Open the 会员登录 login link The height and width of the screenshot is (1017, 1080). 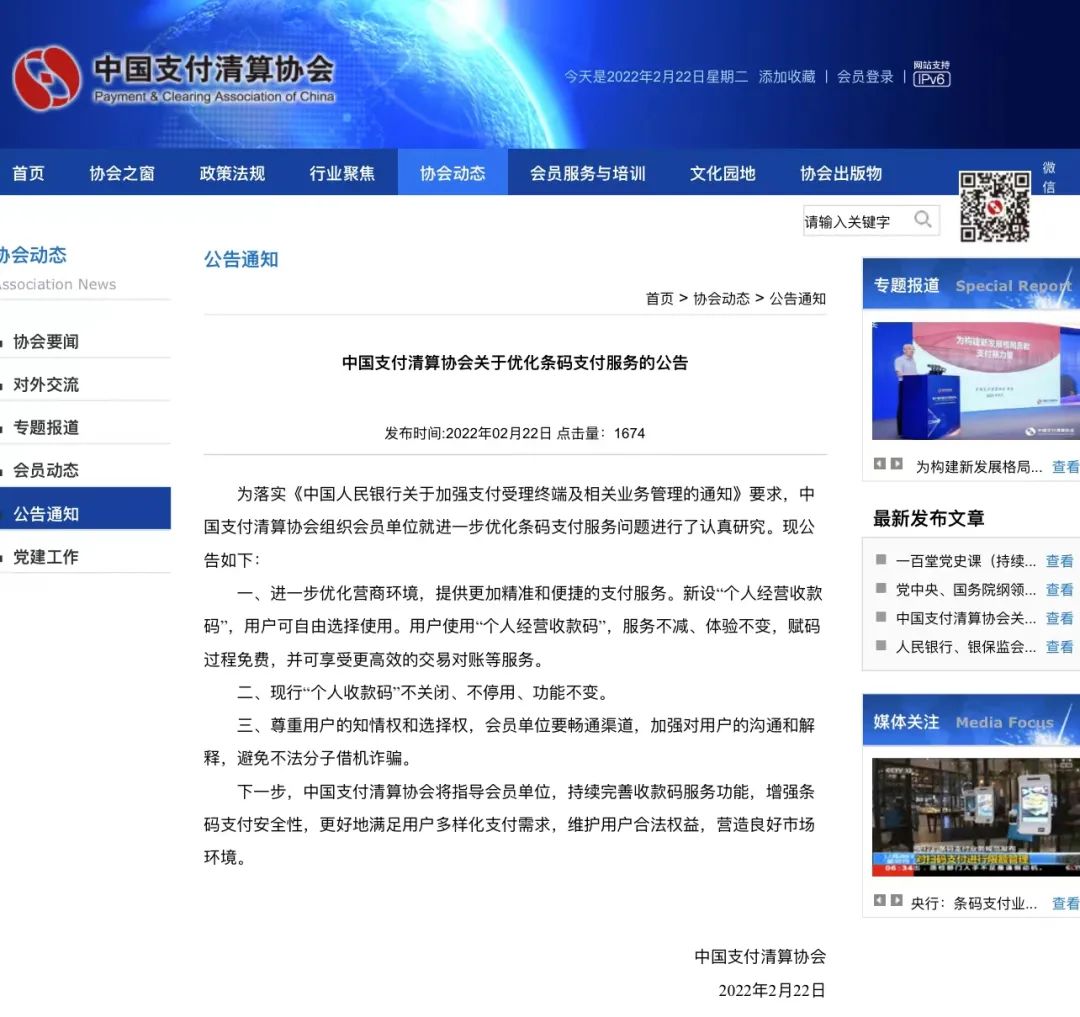[x=865, y=77]
